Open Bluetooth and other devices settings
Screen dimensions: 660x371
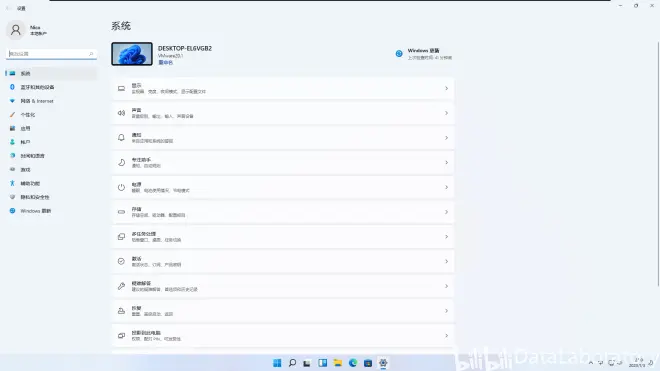[51, 87]
